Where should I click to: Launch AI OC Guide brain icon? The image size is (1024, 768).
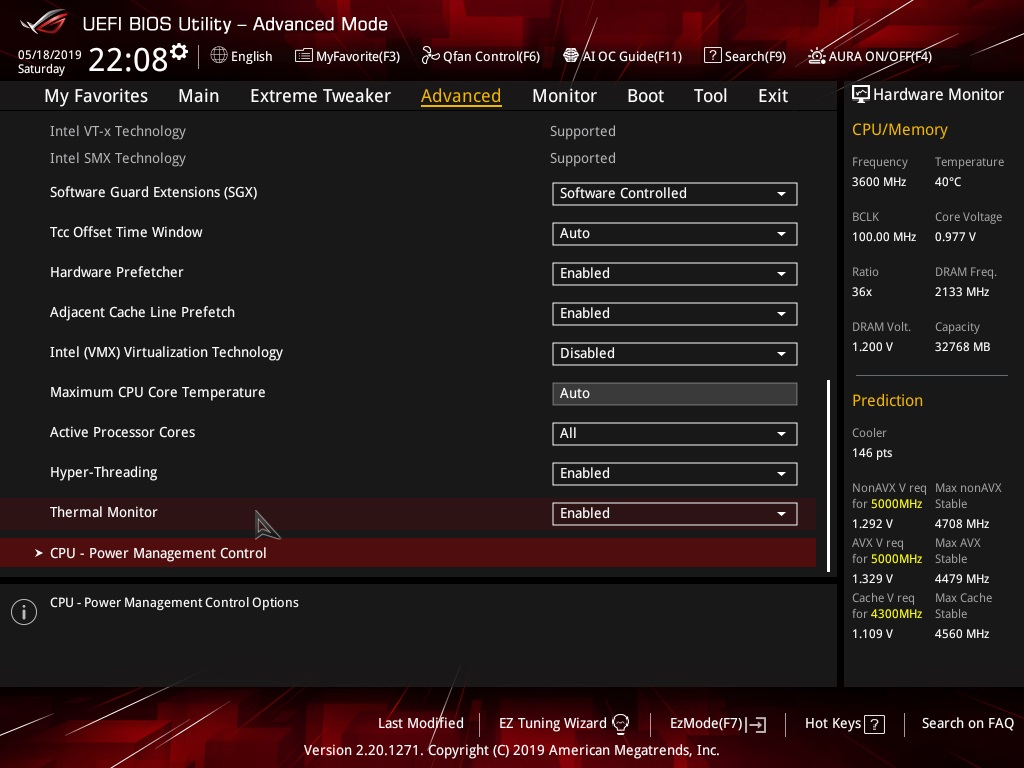[571, 56]
